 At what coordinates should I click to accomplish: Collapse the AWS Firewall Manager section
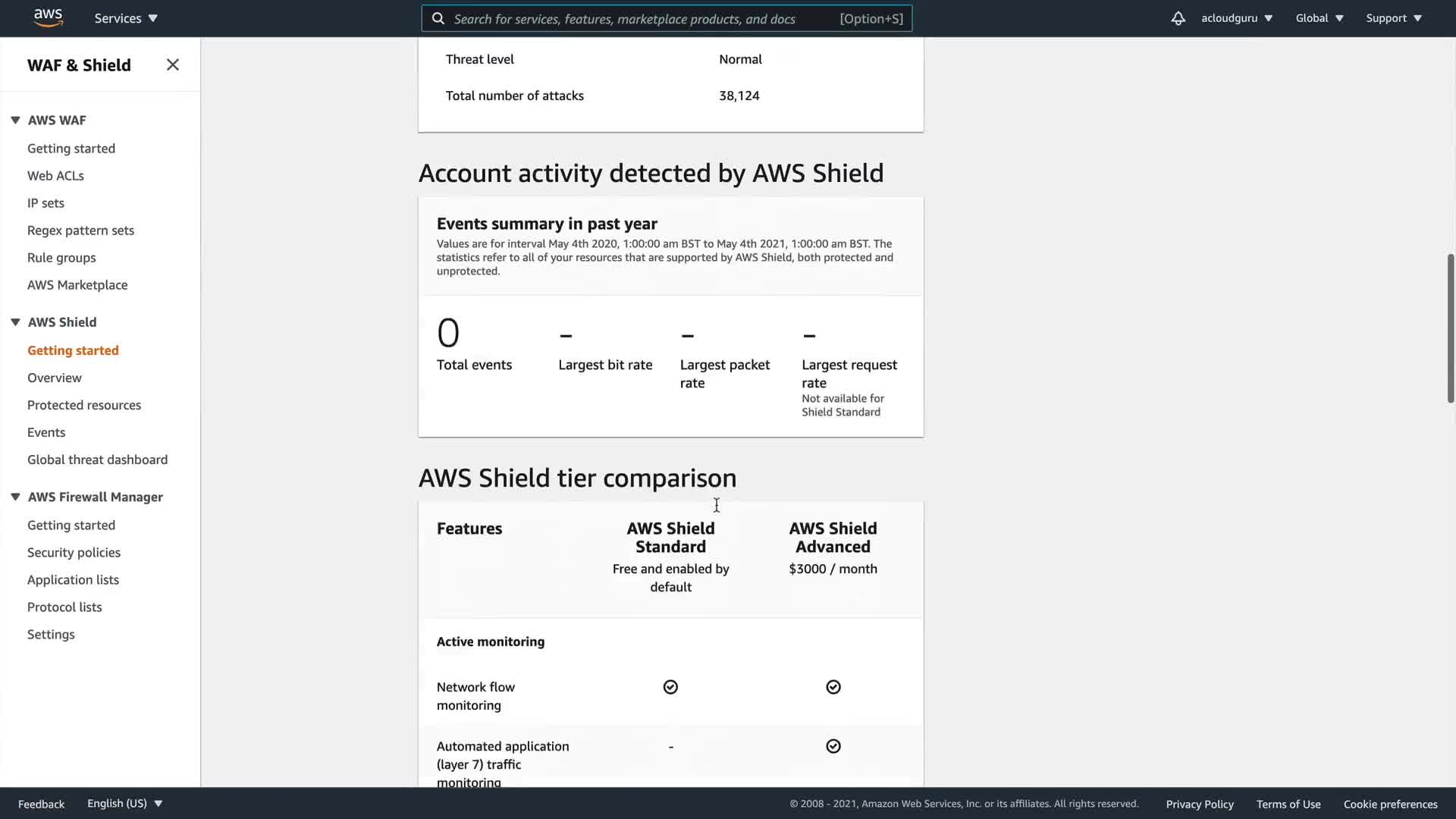coord(15,497)
